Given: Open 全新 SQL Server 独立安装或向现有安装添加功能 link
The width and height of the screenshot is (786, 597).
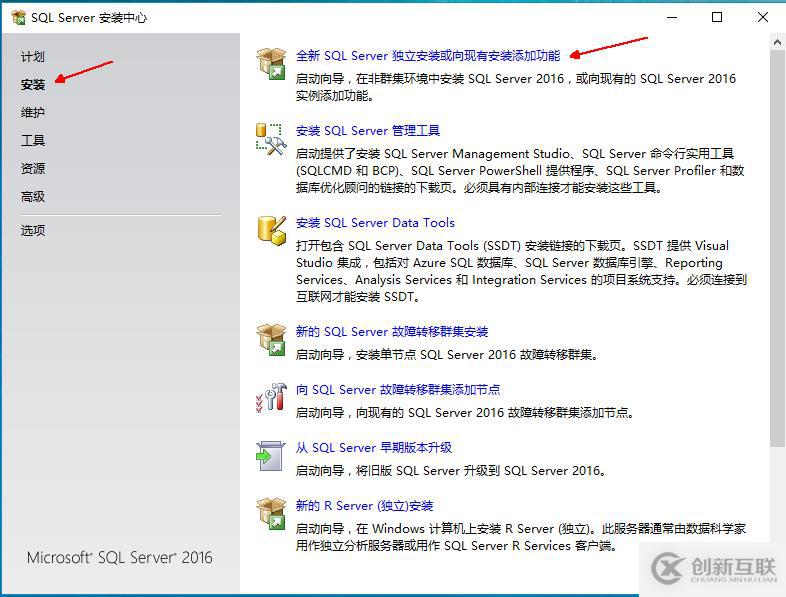Looking at the screenshot, I should tap(428, 56).
